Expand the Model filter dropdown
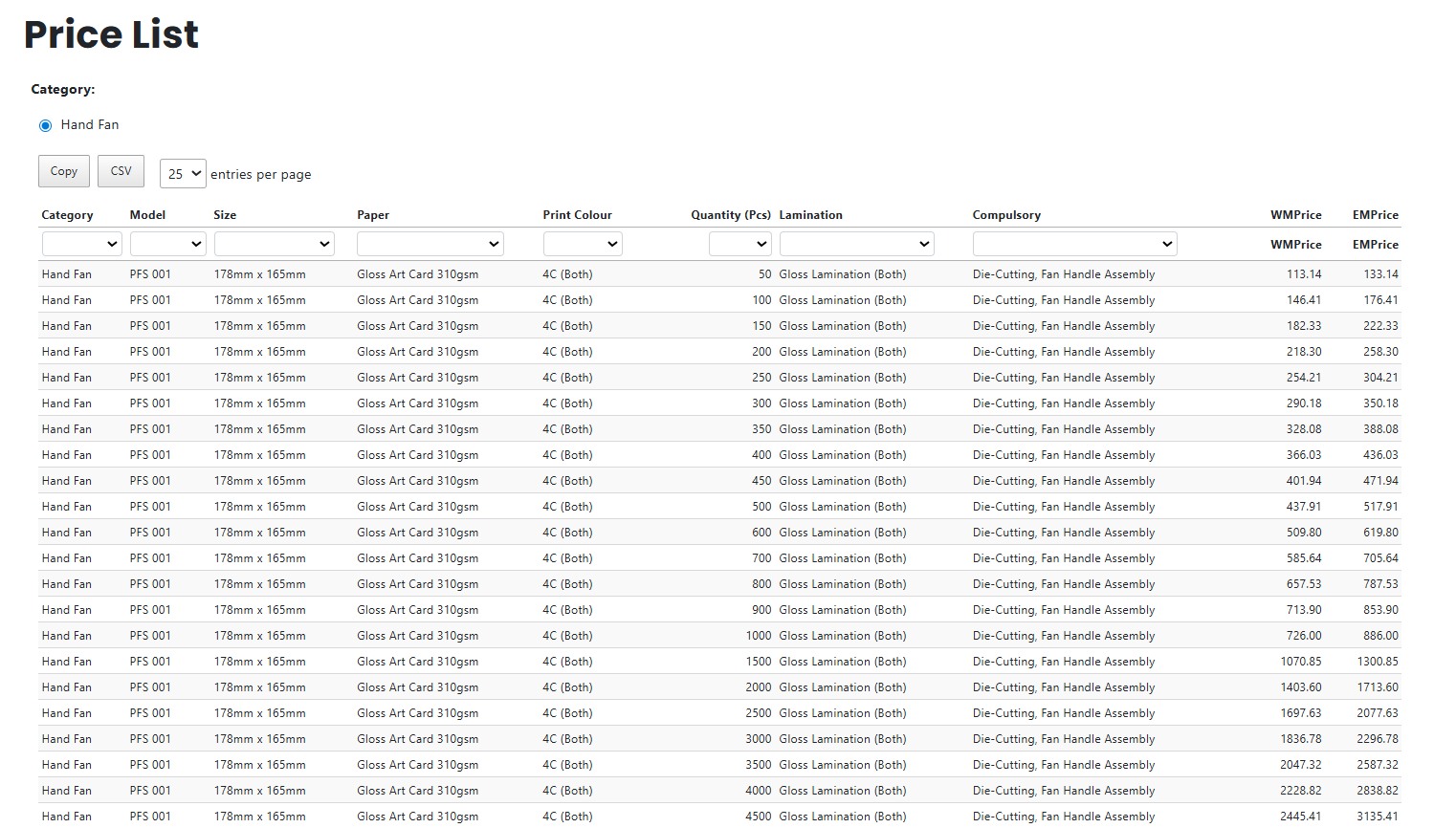This screenshot has width=1456, height=828. pos(168,245)
